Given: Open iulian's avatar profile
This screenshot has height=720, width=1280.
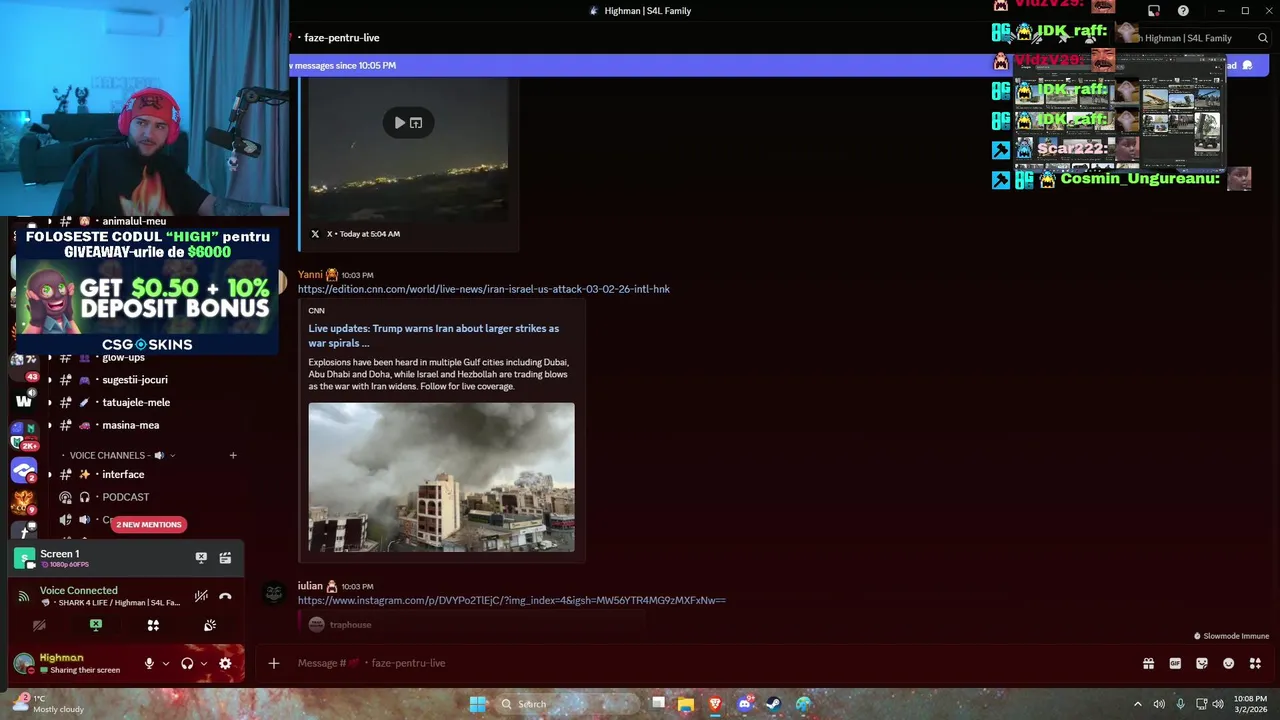Looking at the screenshot, I should [x=274, y=594].
